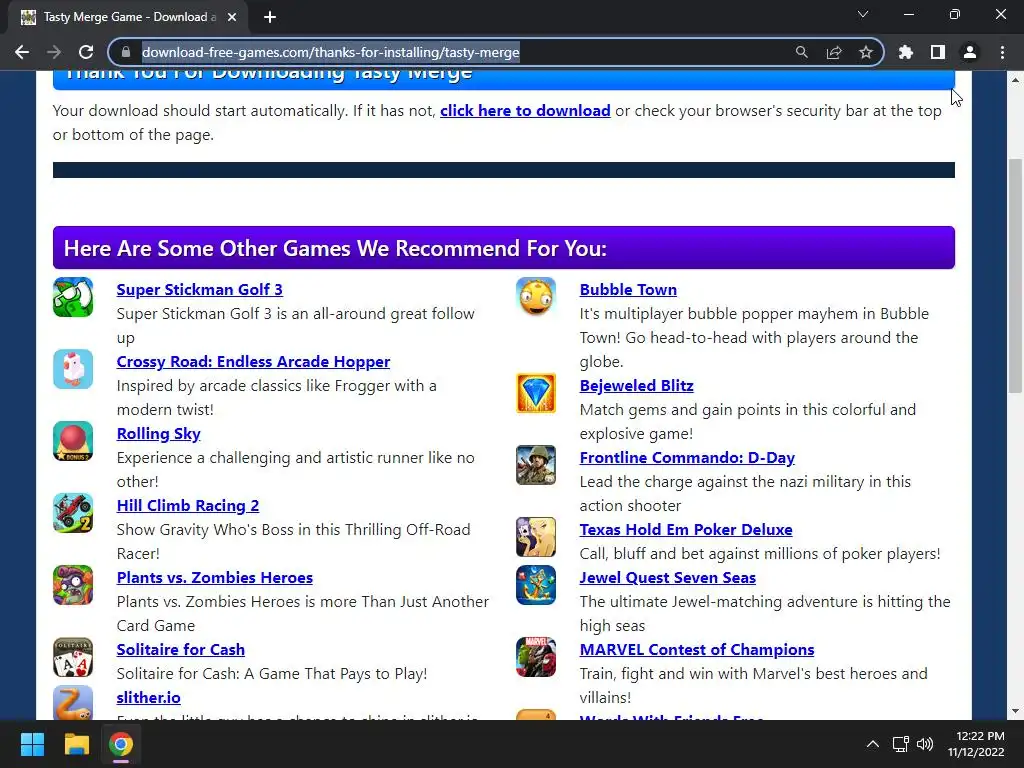Open the Jewel Quest Seven Seas link
The image size is (1024, 768).
[667, 577]
